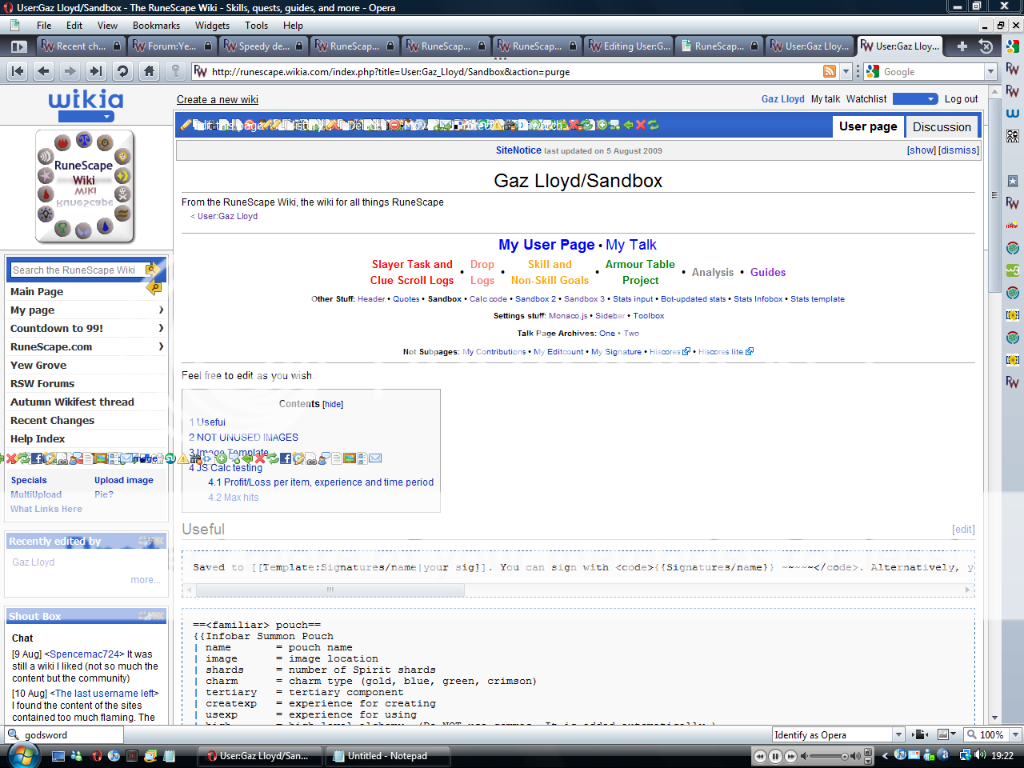Hide the Contents table
Image resolution: width=1024 pixels, height=768 pixels.
[x=332, y=404]
